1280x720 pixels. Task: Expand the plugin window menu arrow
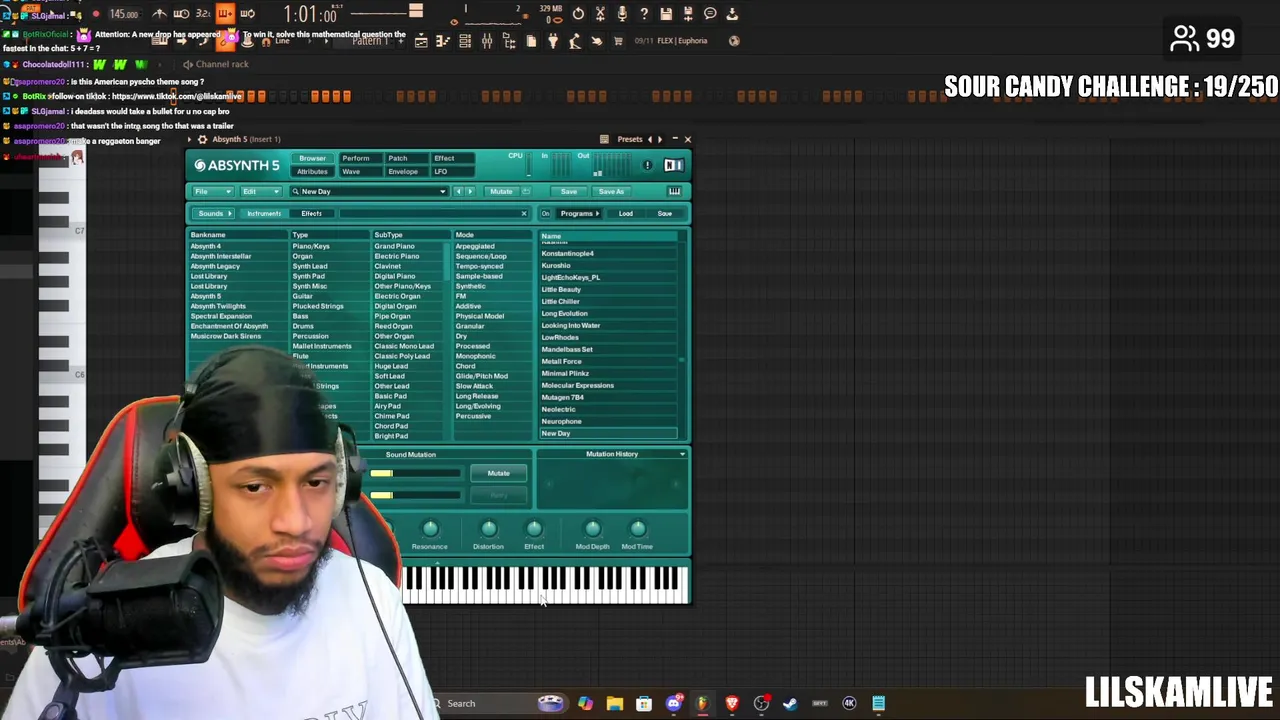click(x=189, y=139)
